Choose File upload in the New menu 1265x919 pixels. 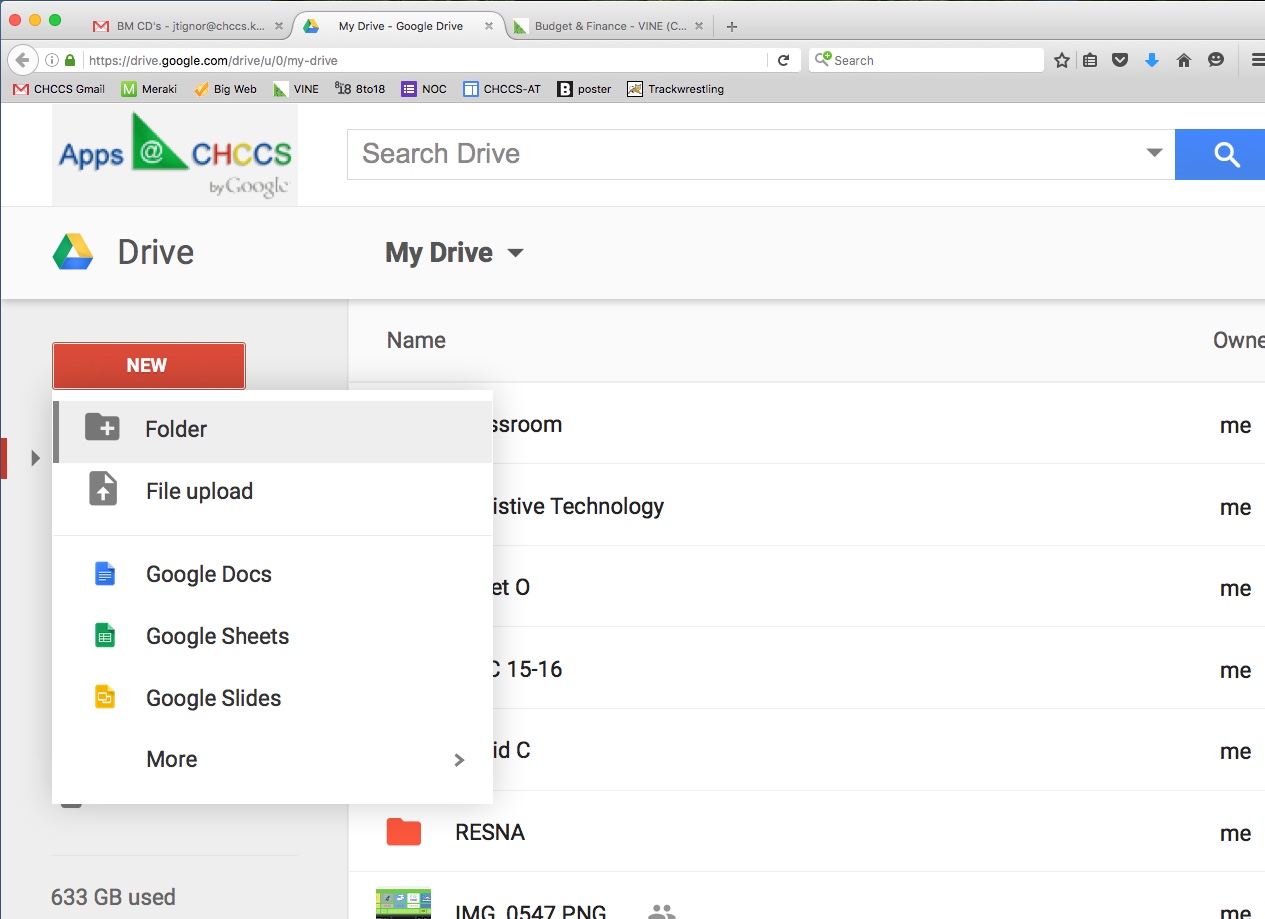198,491
